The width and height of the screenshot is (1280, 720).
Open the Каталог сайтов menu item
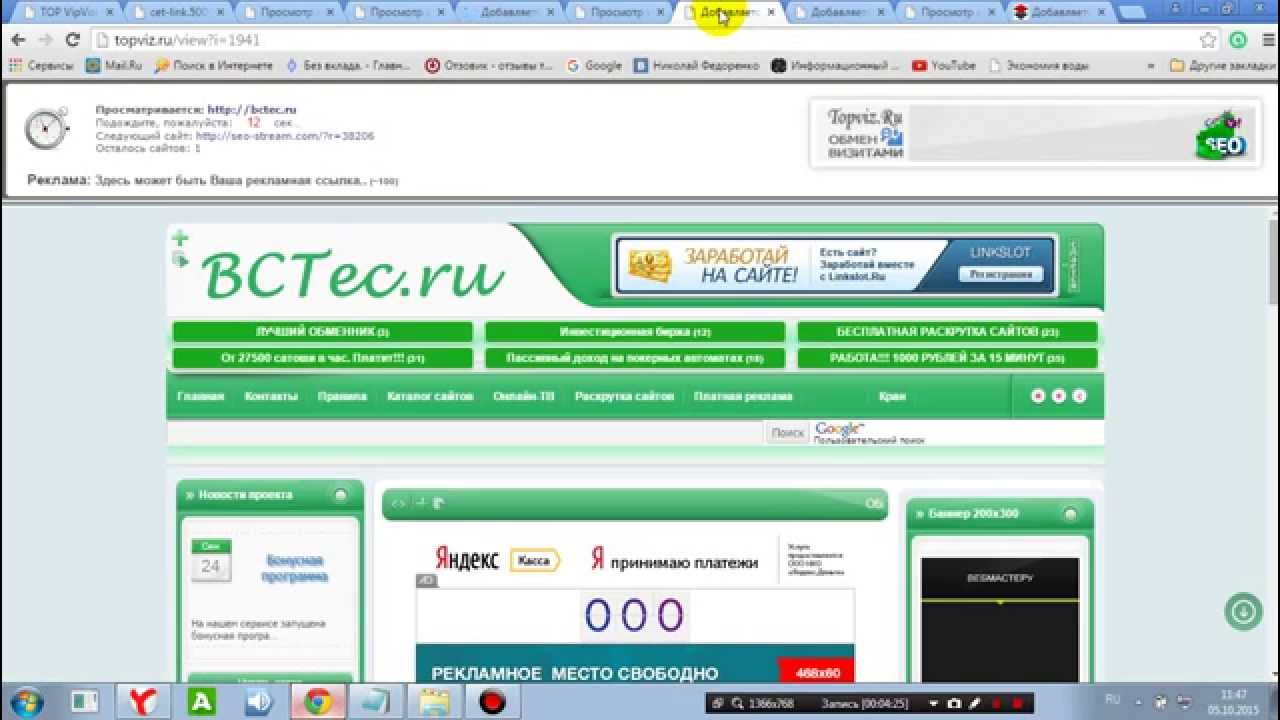(x=430, y=396)
